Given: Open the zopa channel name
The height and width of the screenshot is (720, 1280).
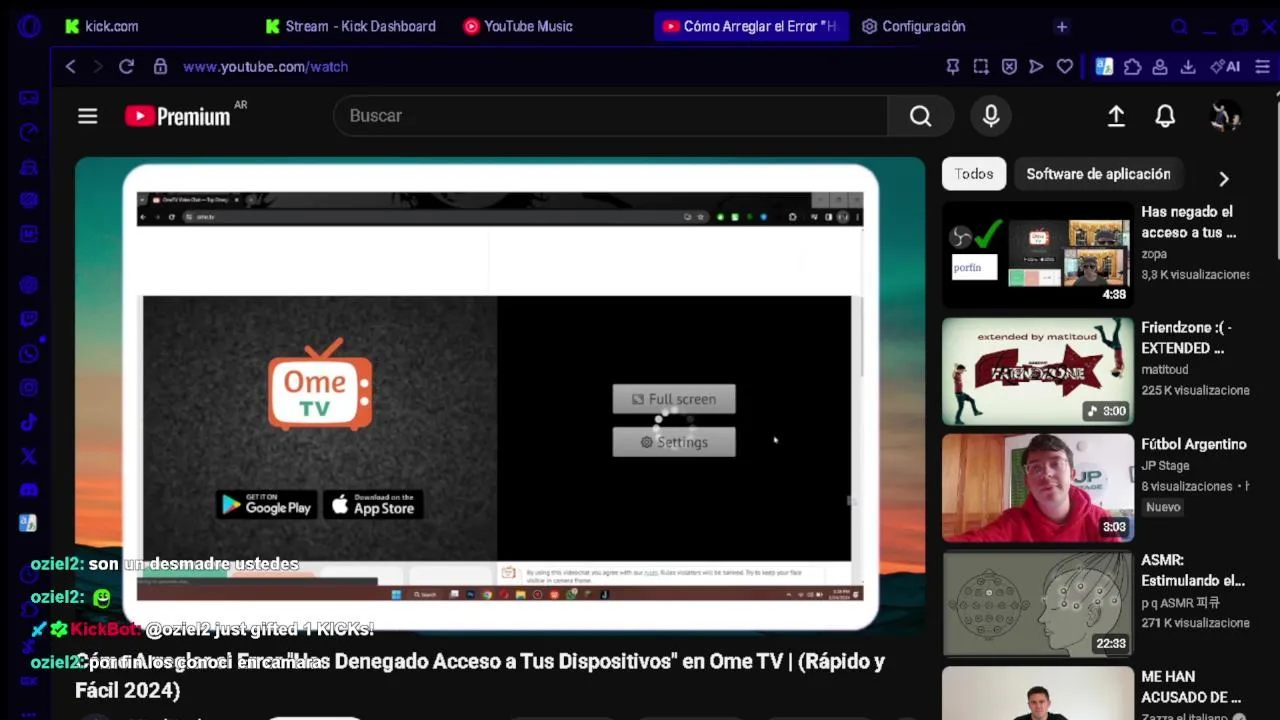Looking at the screenshot, I should pyautogui.click(x=1154, y=254).
